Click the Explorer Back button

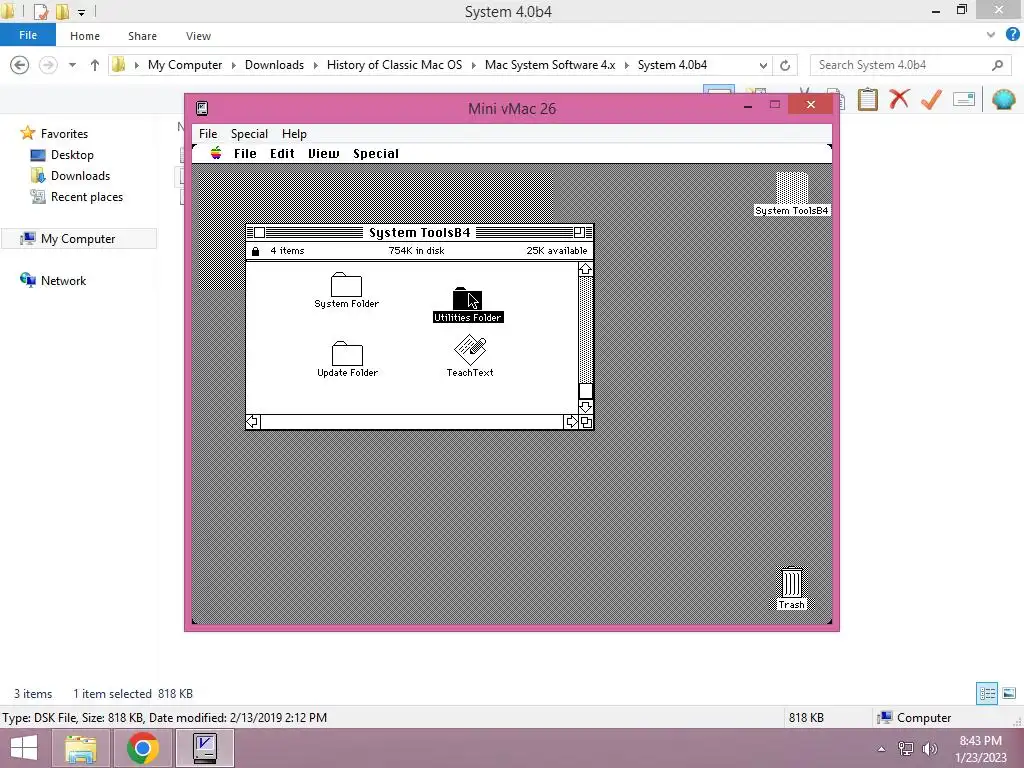(20, 65)
